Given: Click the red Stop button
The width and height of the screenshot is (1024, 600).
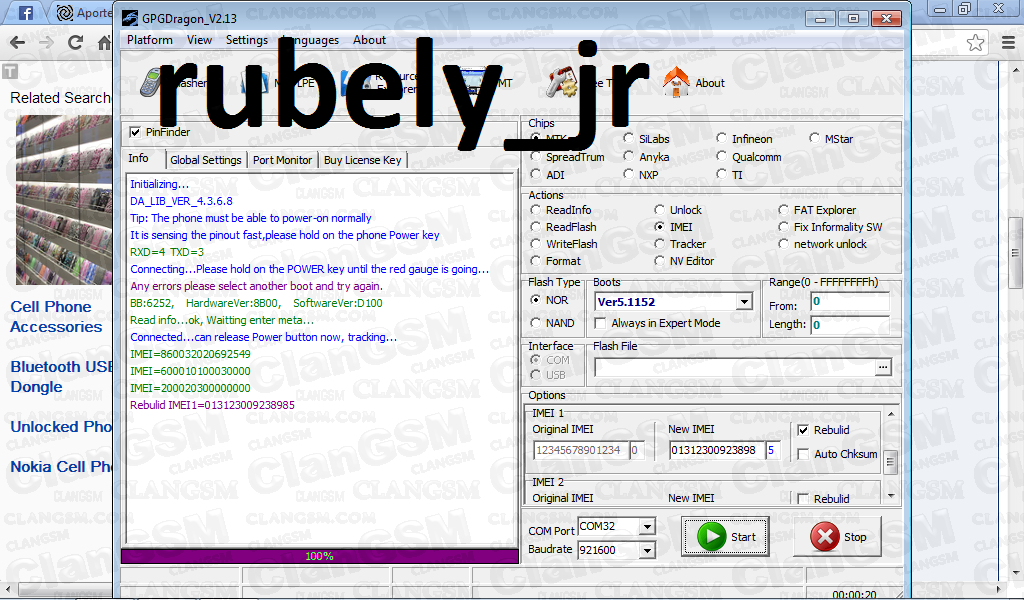Looking at the screenshot, I should 837,537.
